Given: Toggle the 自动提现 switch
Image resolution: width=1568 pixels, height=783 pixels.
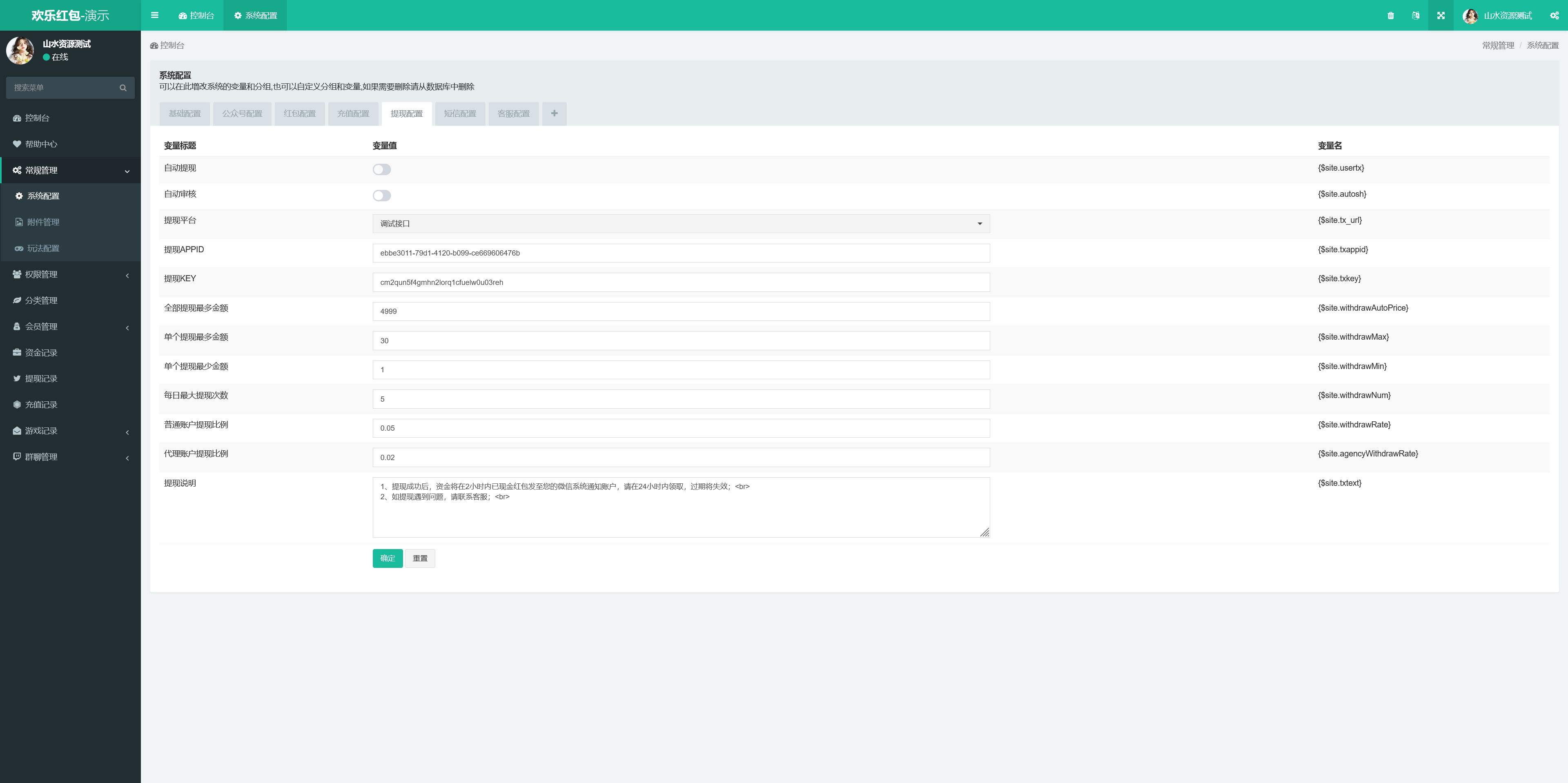Looking at the screenshot, I should 382,169.
